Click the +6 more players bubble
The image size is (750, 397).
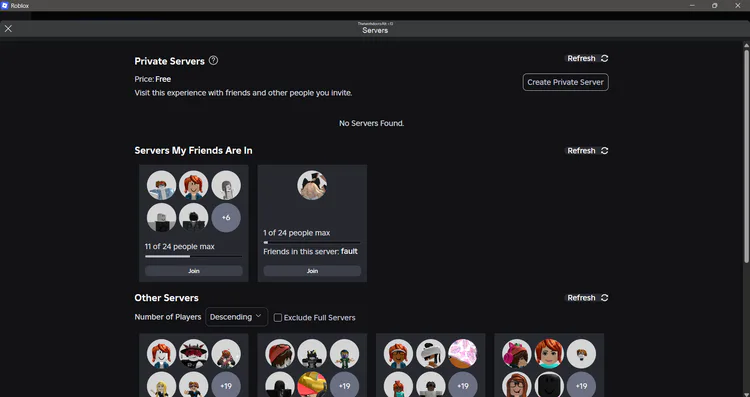click(226, 218)
